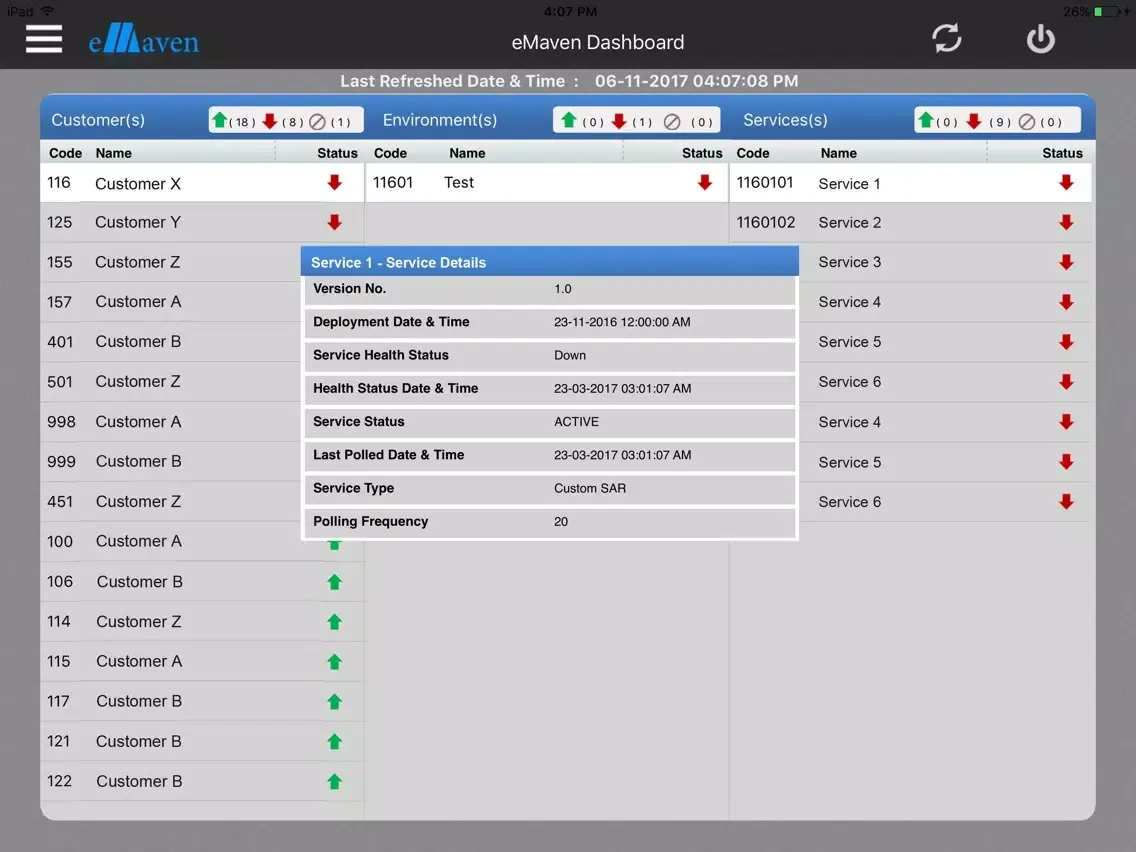
Task: Click the Services(s) panel header
Action: (785, 120)
